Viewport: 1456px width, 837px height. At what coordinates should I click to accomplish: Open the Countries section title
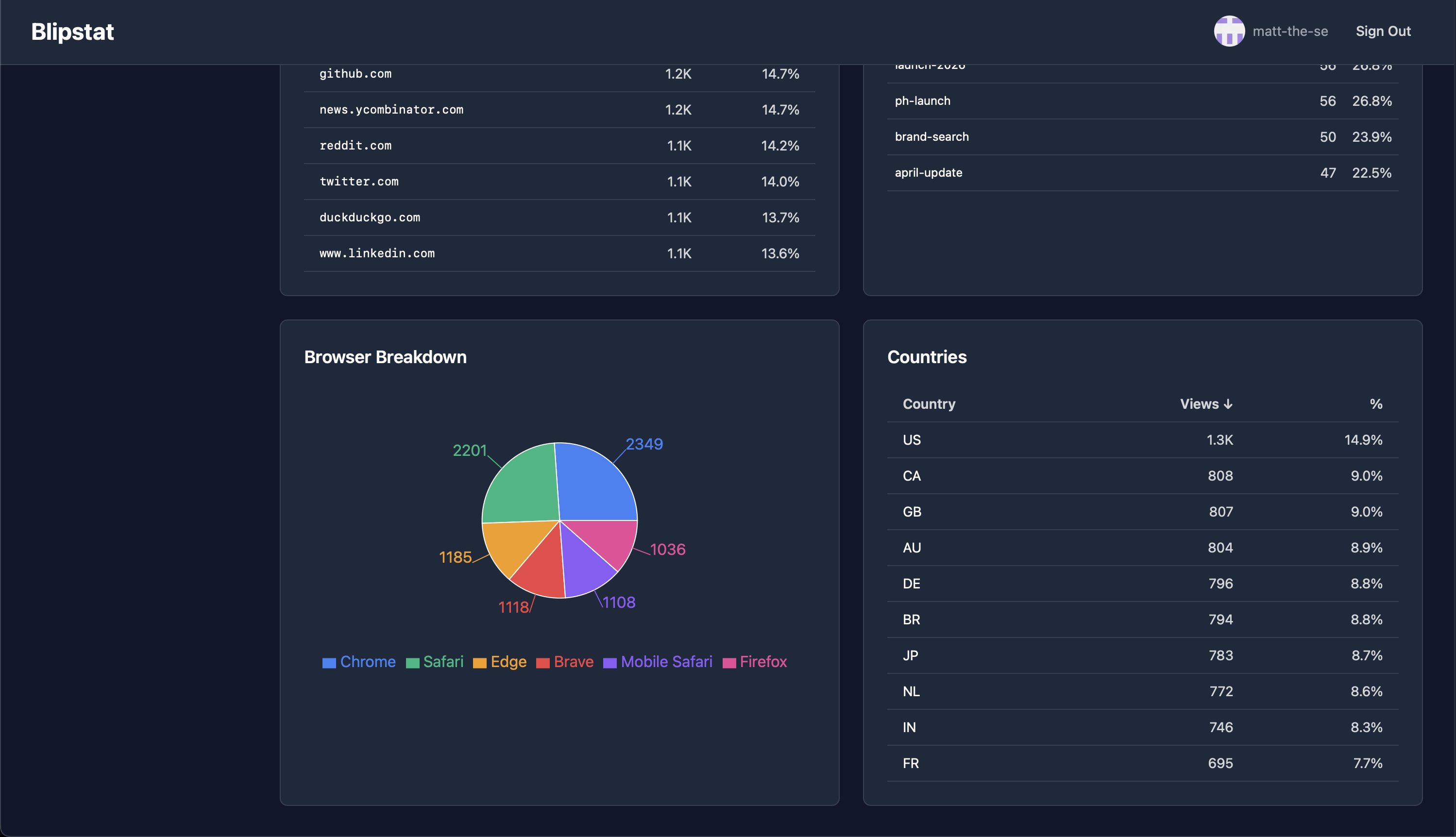927,356
